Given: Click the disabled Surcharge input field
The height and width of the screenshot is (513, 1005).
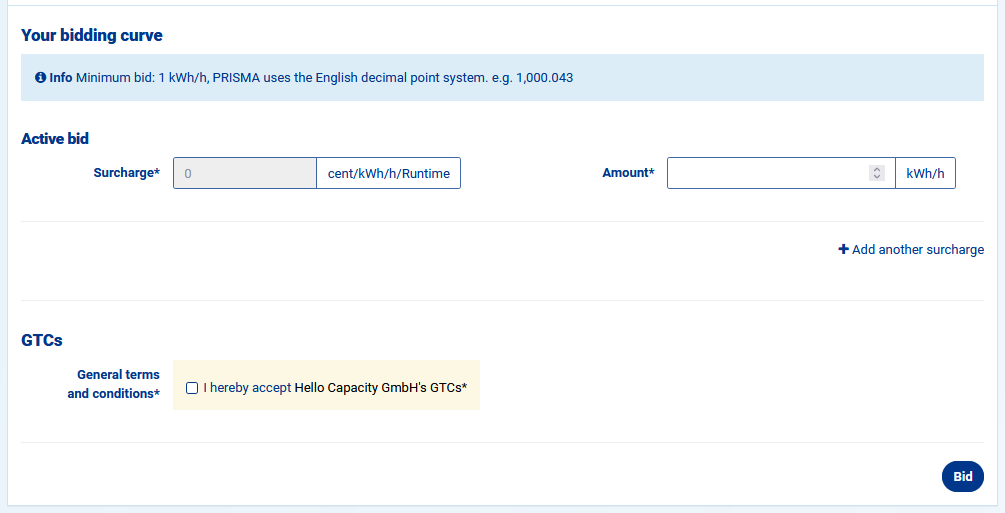Looking at the screenshot, I should coord(245,173).
